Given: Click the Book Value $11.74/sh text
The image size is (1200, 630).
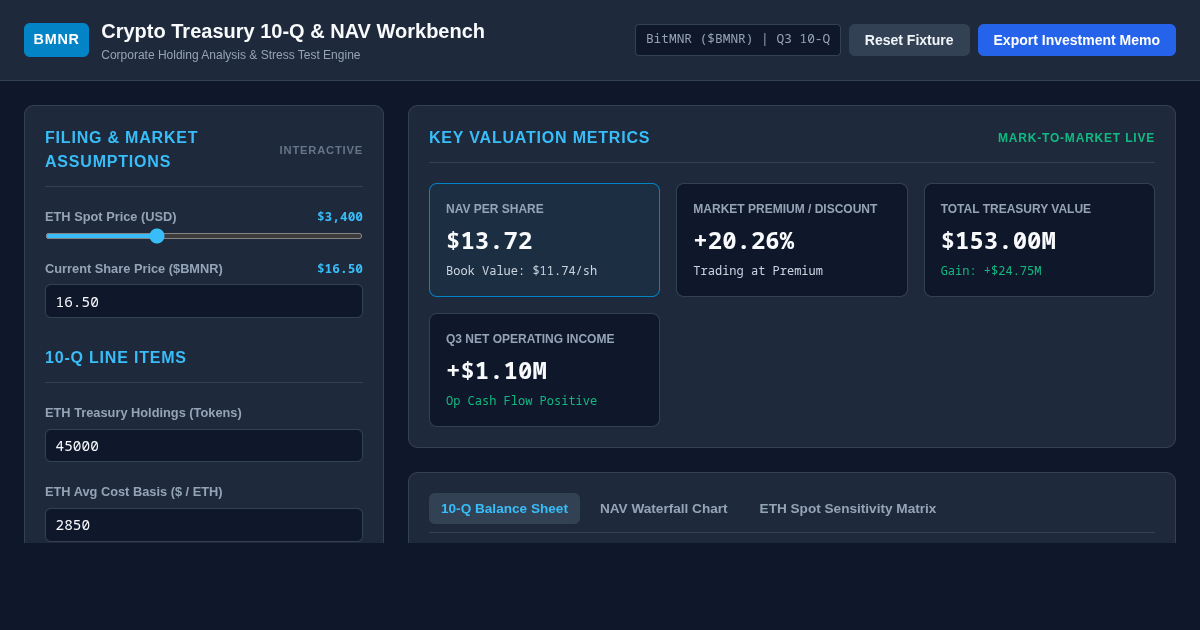Looking at the screenshot, I should pyautogui.click(x=522, y=271).
